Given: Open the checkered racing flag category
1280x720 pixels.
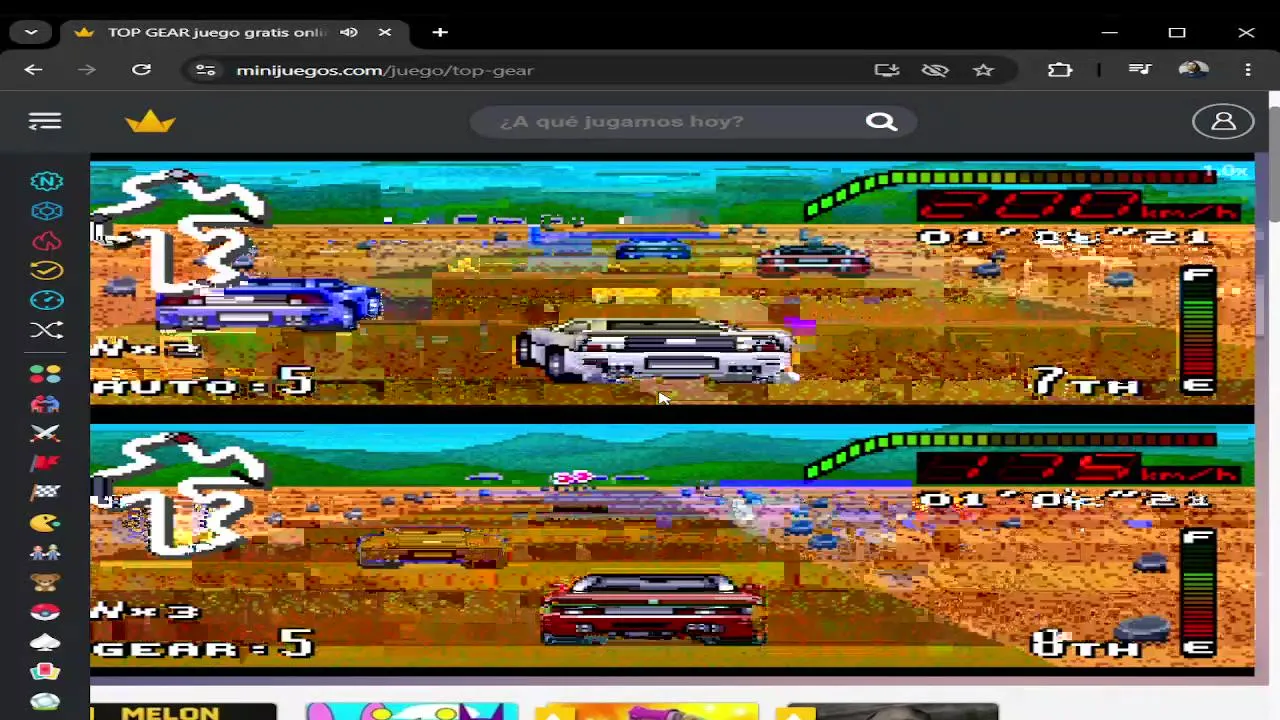Looking at the screenshot, I should click(45, 492).
